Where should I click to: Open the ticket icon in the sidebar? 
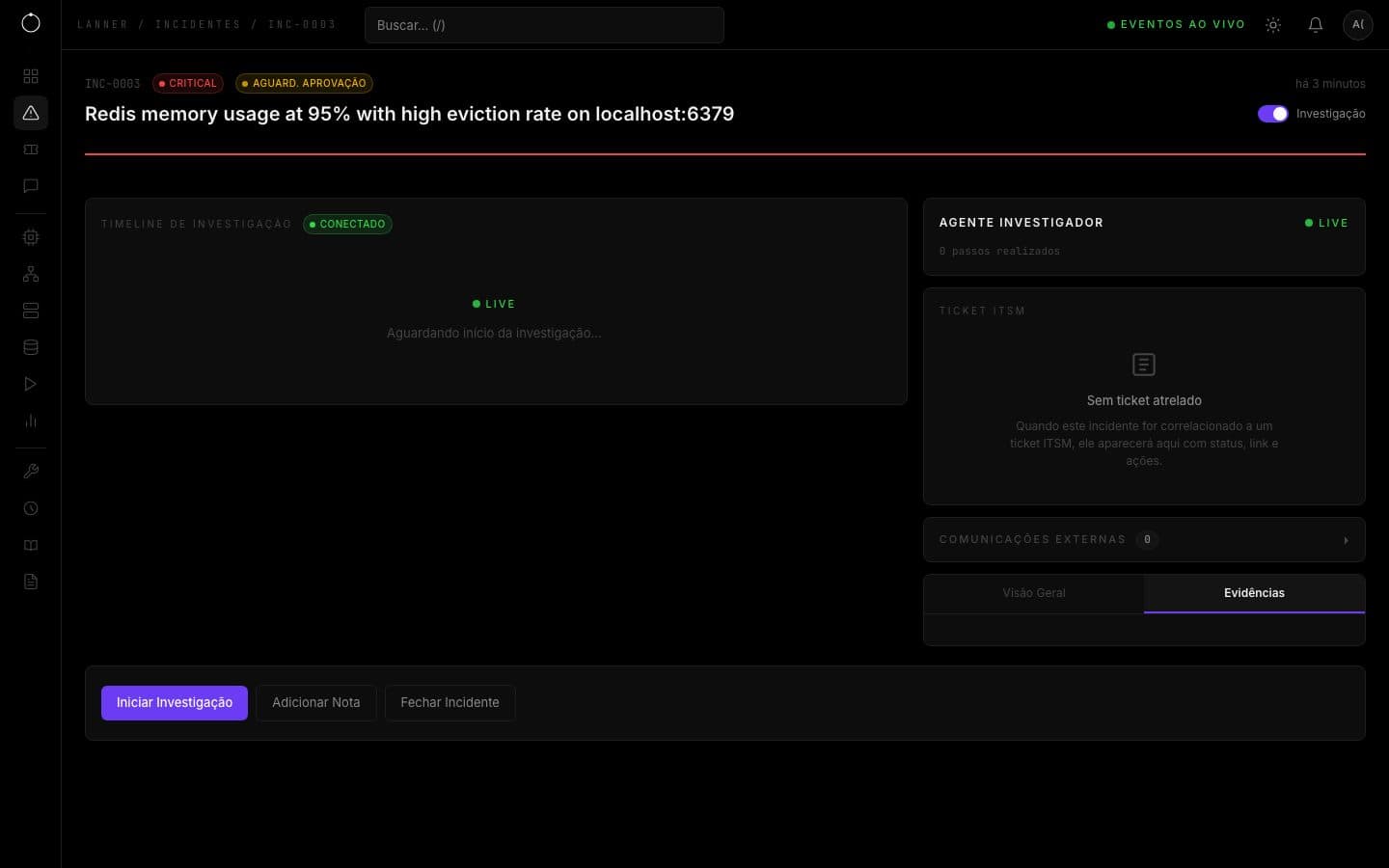tap(31, 149)
